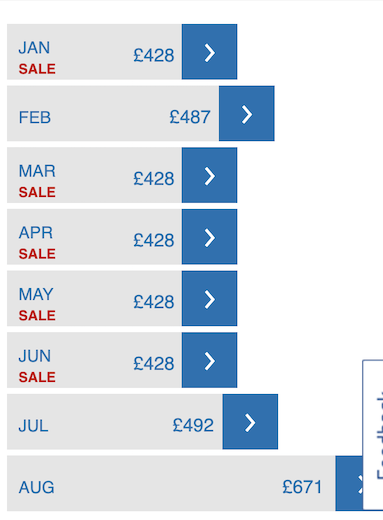Viewport: 383px width, 520px height.
Task: Click the FEB month label
Action: click(35, 117)
